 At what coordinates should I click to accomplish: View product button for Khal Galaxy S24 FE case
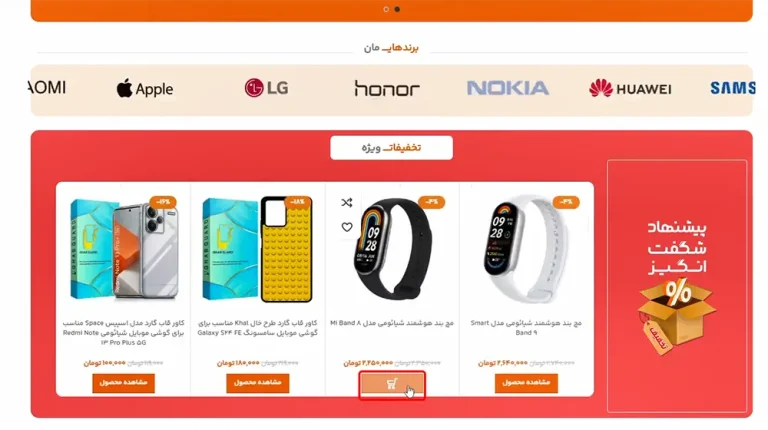tap(258, 383)
